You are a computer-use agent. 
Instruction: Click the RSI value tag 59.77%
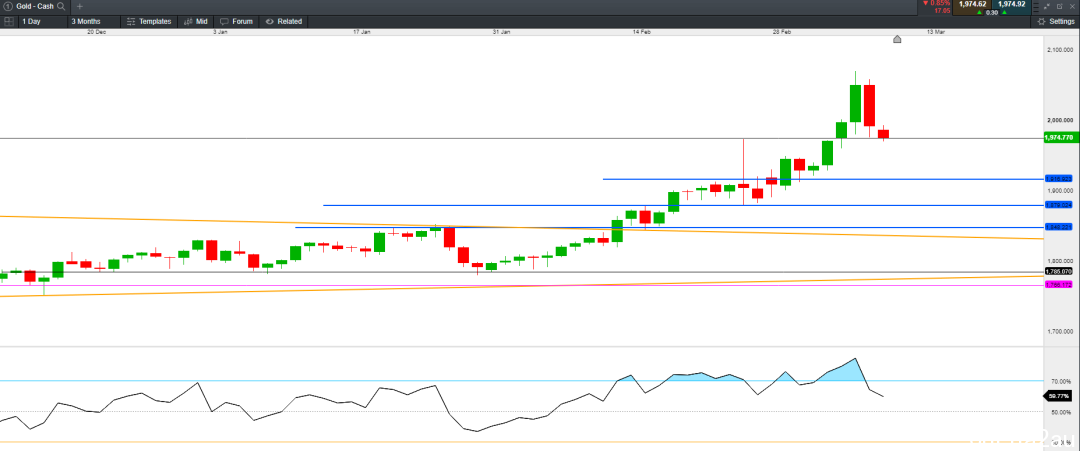click(x=1059, y=396)
